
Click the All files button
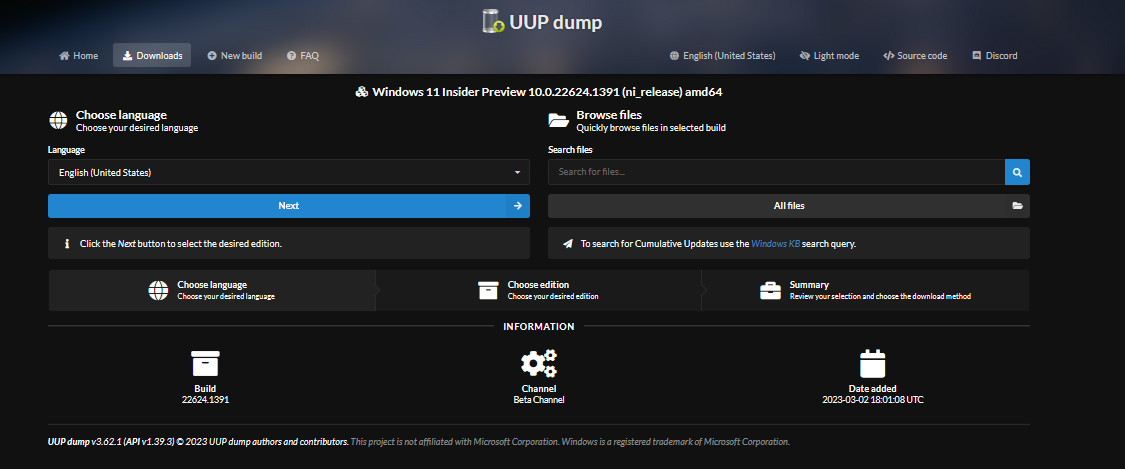(789, 206)
